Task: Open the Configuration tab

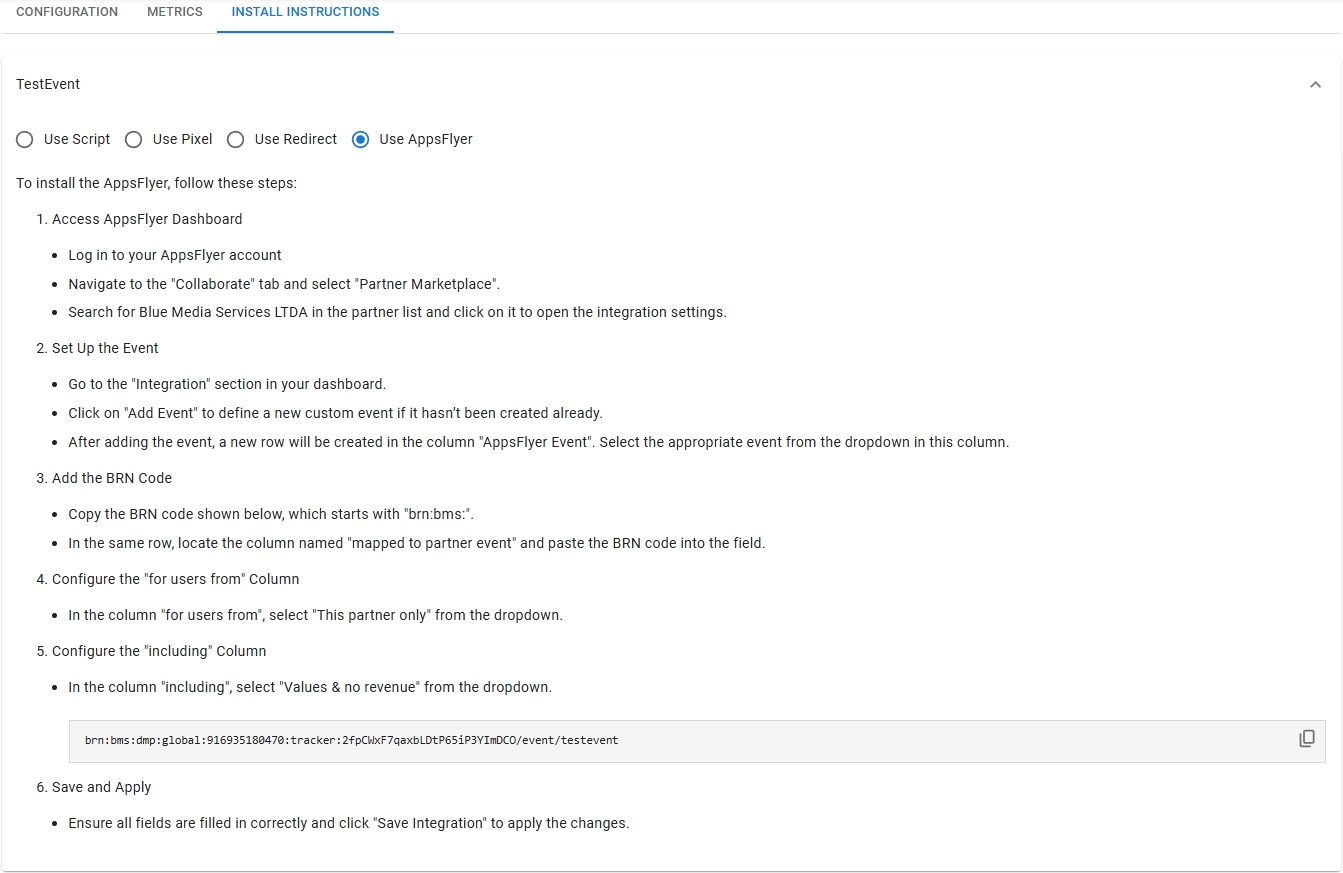Action: (x=67, y=12)
